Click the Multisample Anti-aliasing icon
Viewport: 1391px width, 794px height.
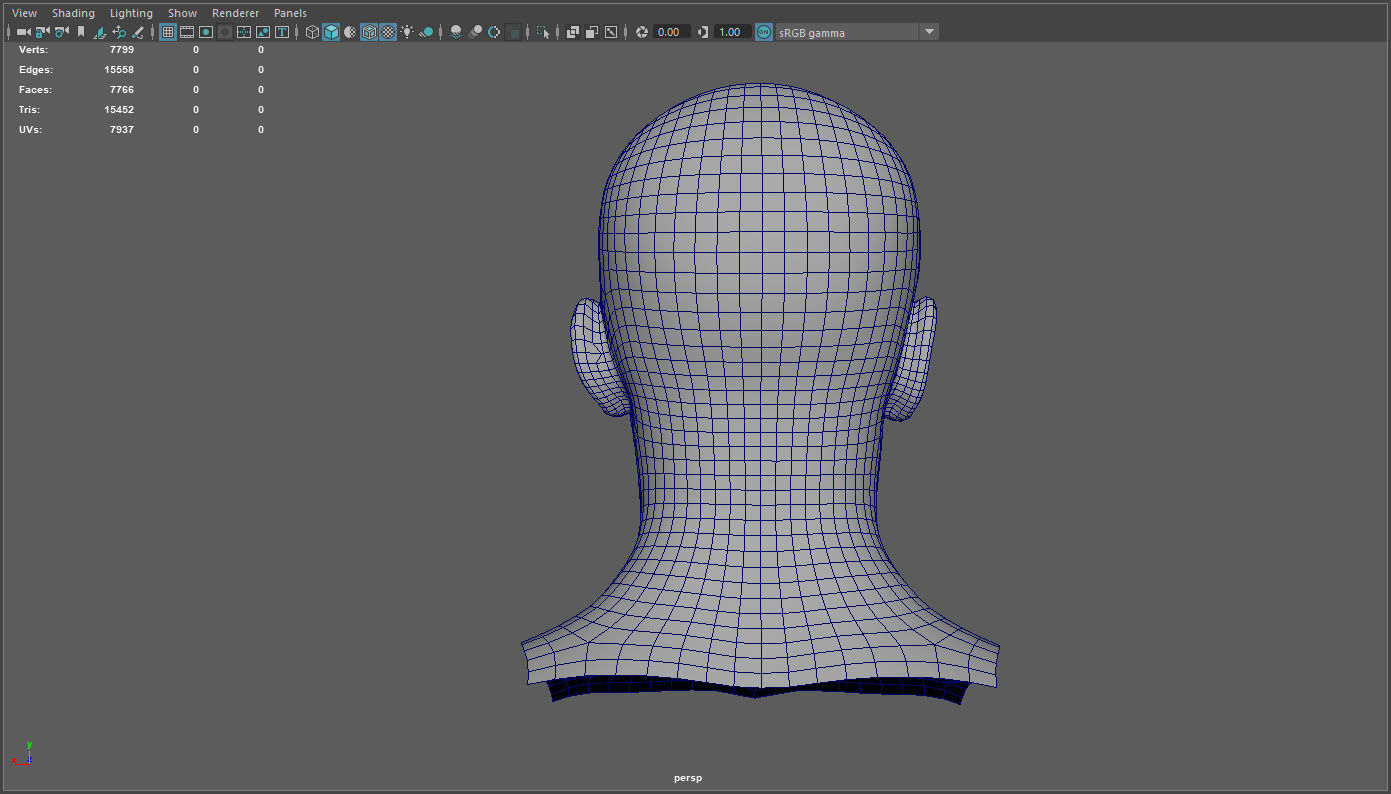pos(494,32)
